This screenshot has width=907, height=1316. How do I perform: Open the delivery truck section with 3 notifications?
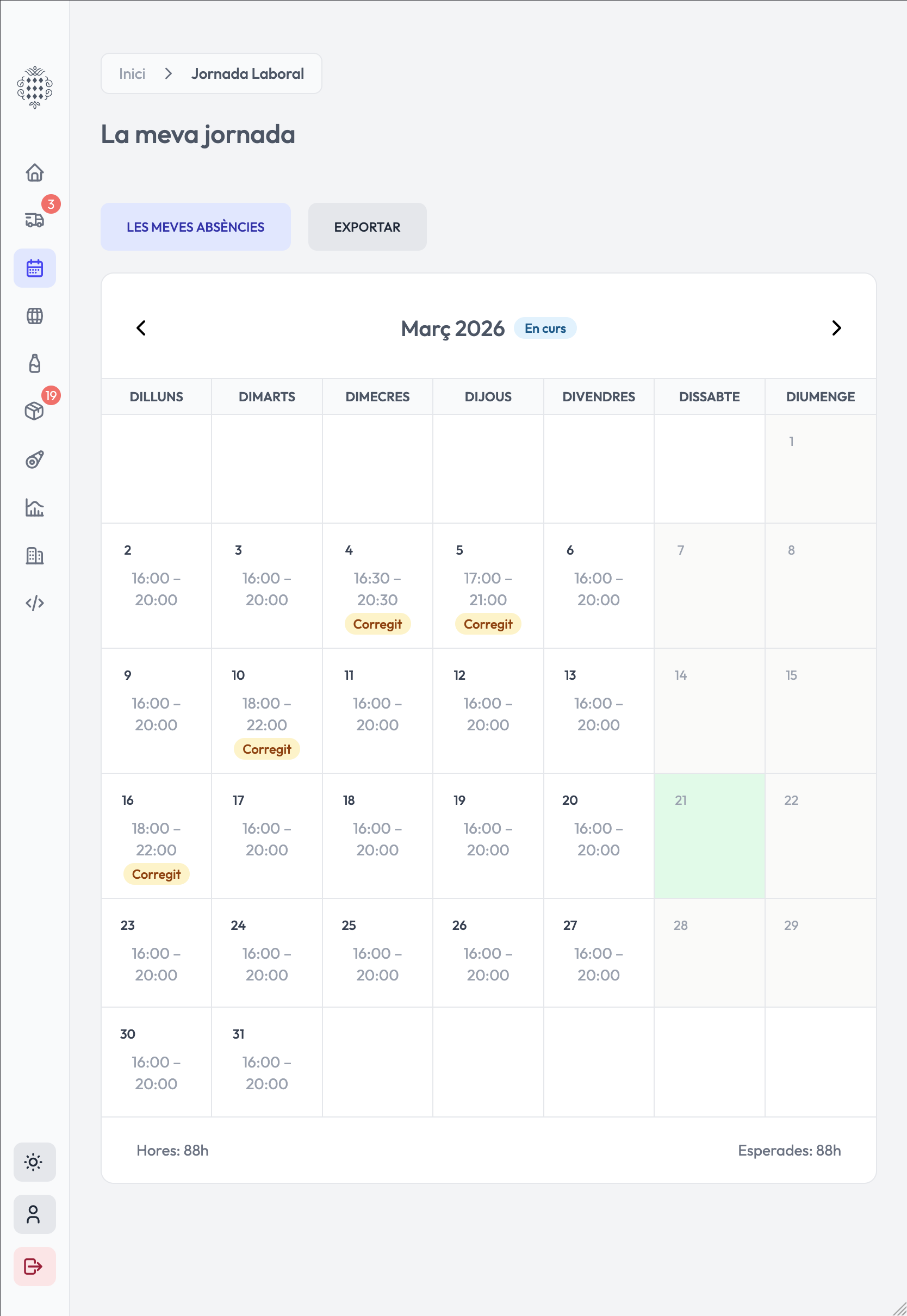coord(35,220)
